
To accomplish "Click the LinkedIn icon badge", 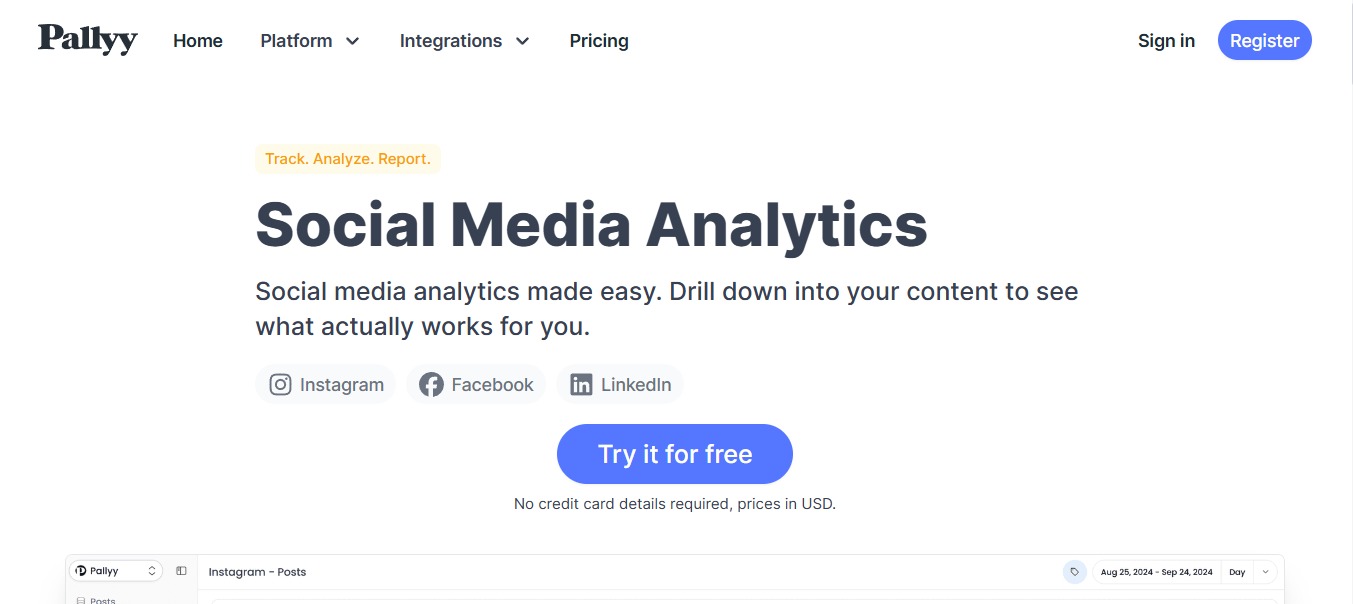I will point(581,384).
